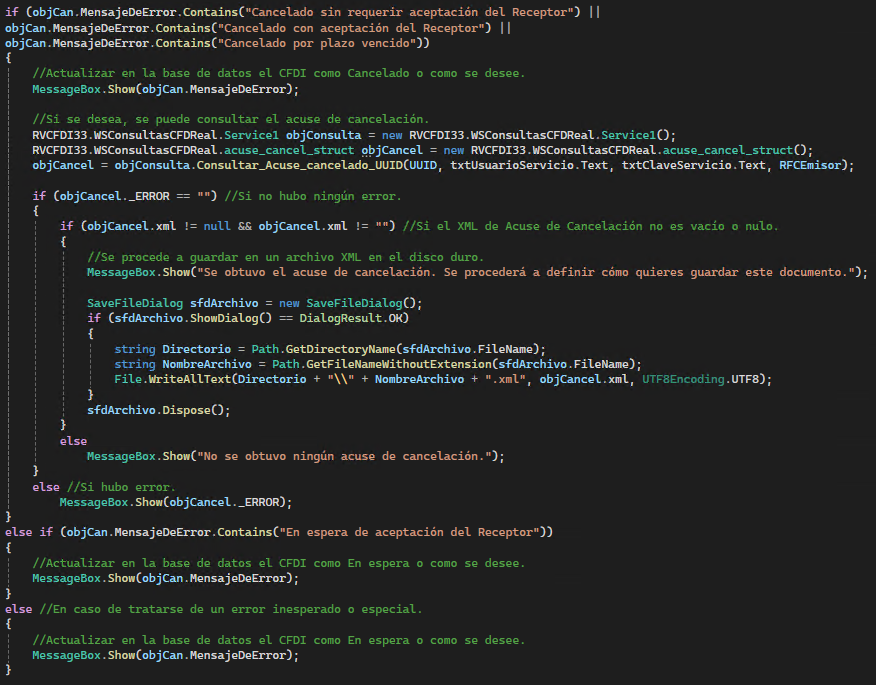The image size is (876, 685).
Task: Click the "acuse_cancel_struct objCancel" variable declaration
Action: click(323, 150)
